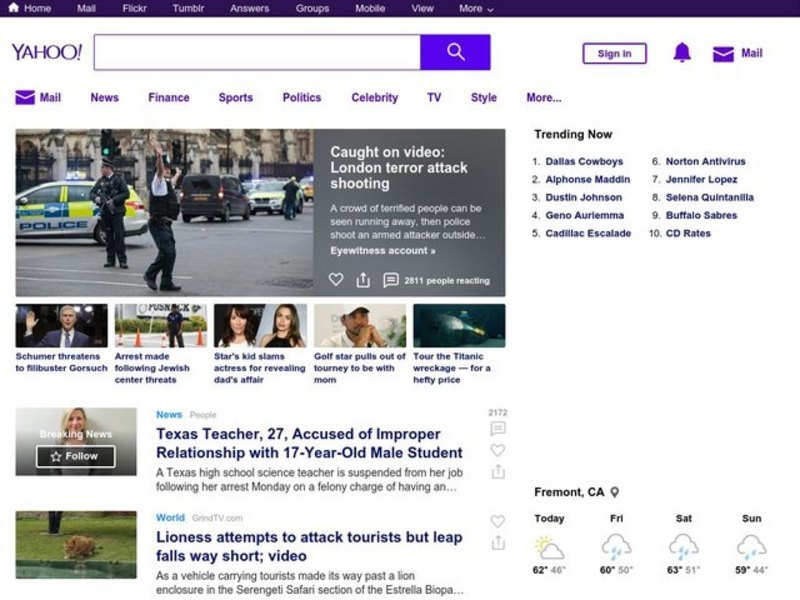Open the Sports section tab
Screen dimensions: 800x600
235,98
